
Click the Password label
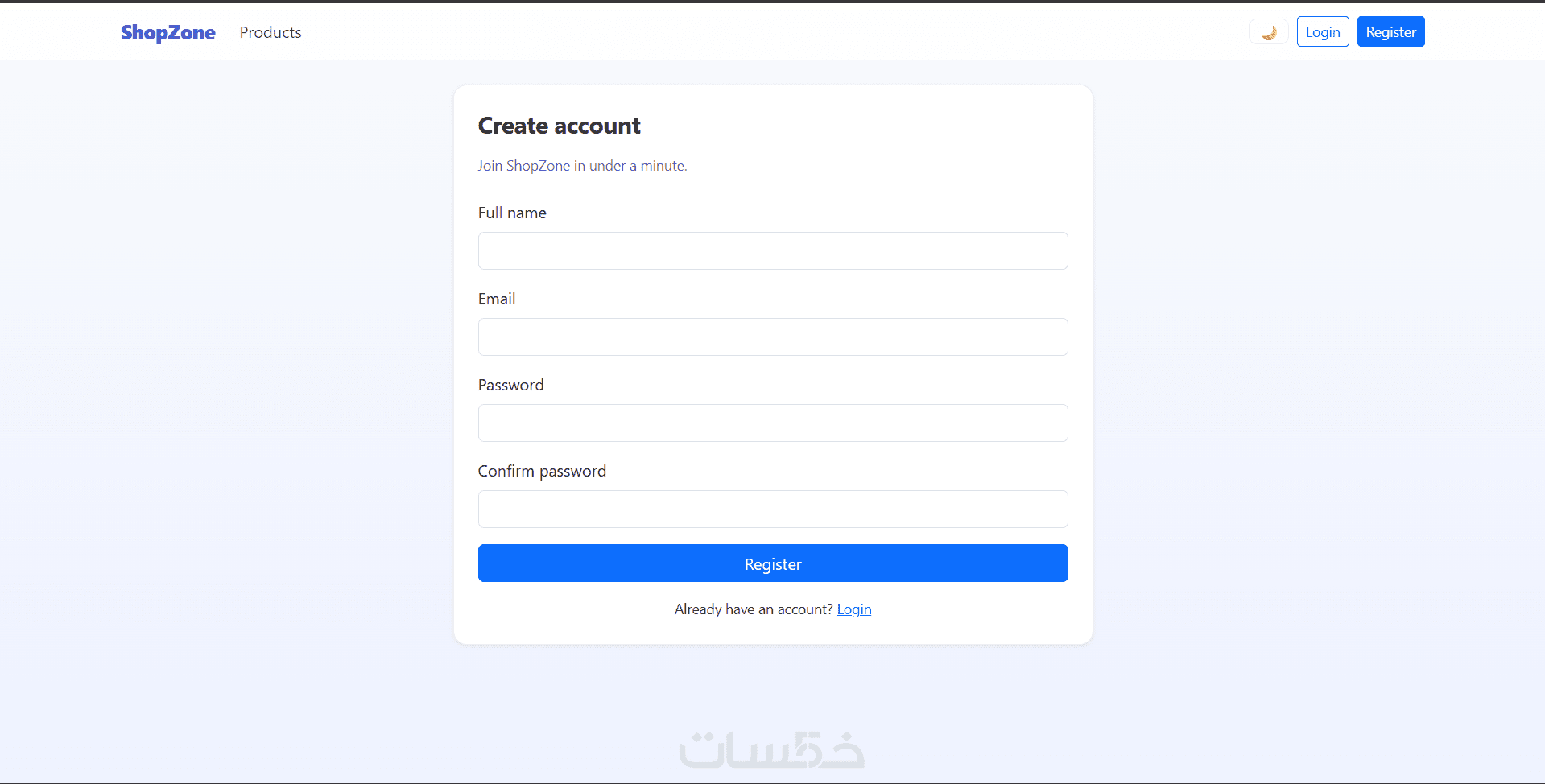pyautogui.click(x=510, y=385)
